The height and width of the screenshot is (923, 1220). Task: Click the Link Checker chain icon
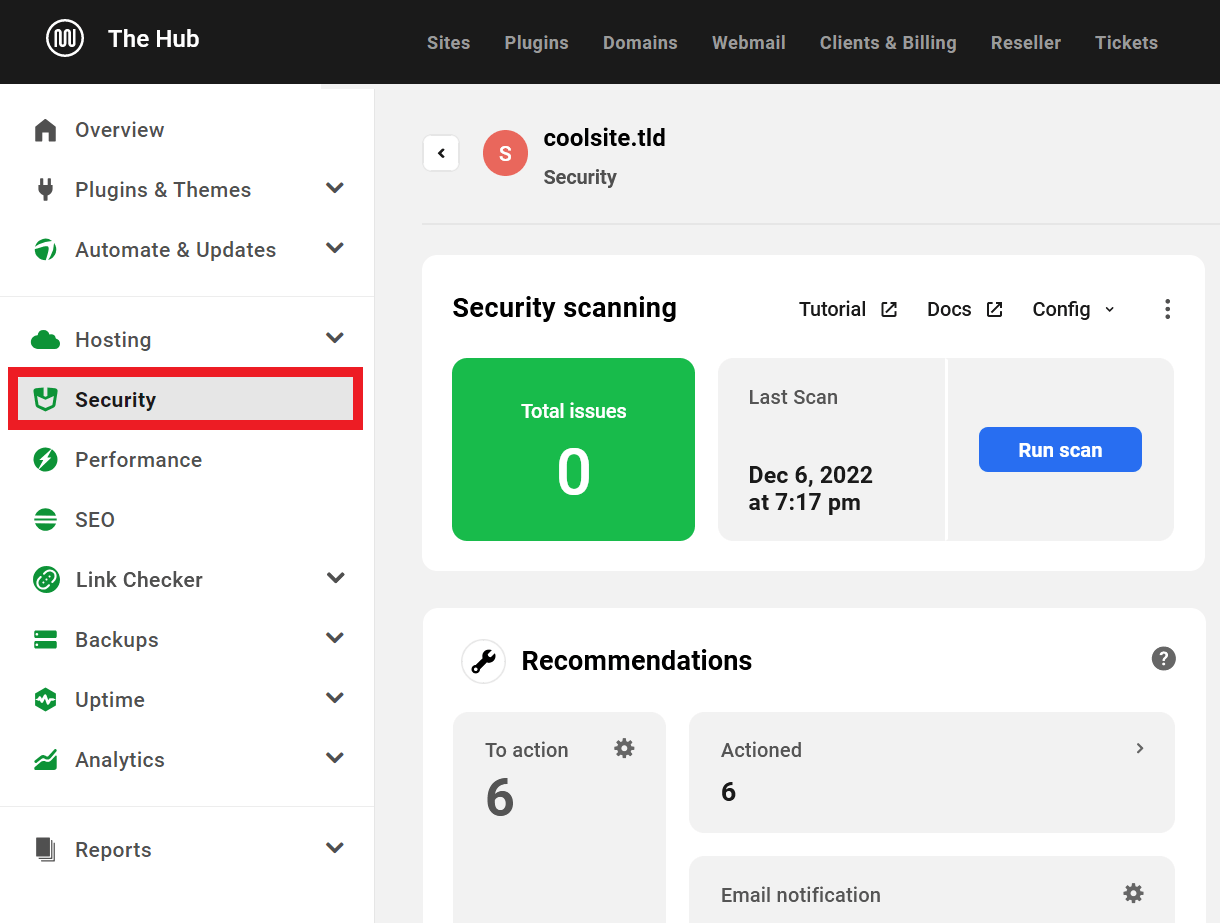[46, 580]
